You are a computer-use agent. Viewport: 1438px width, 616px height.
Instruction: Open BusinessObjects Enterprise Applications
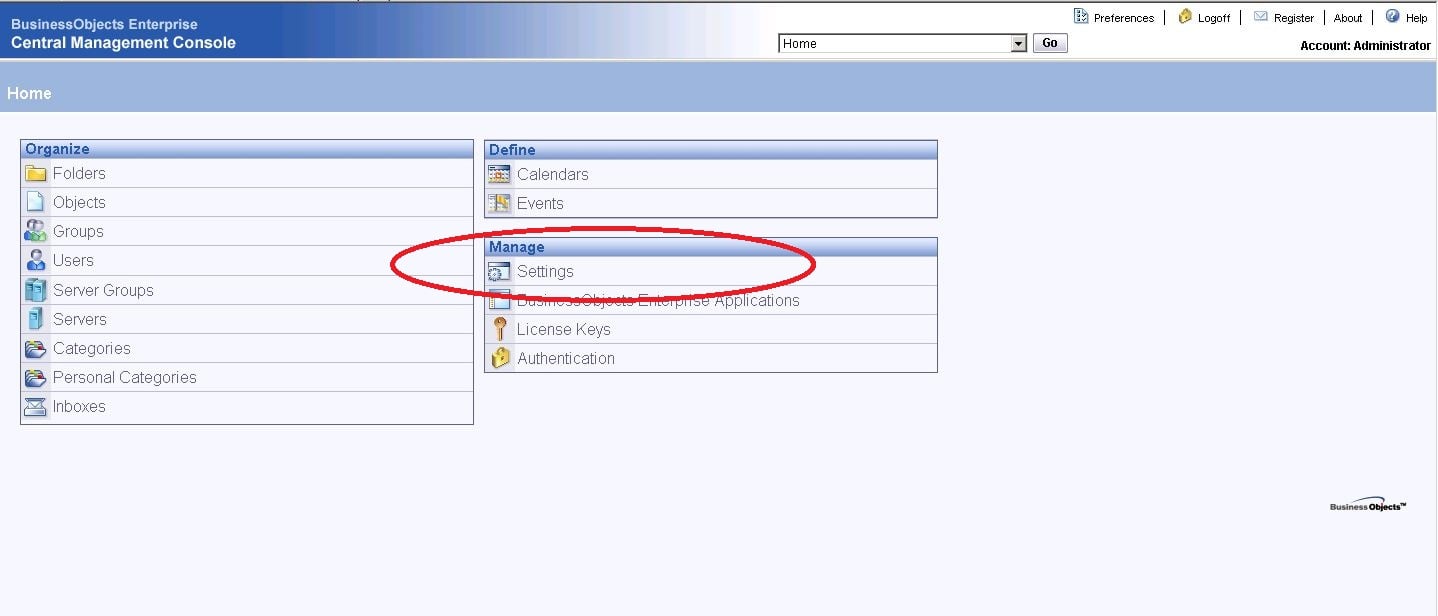point(500,299)
